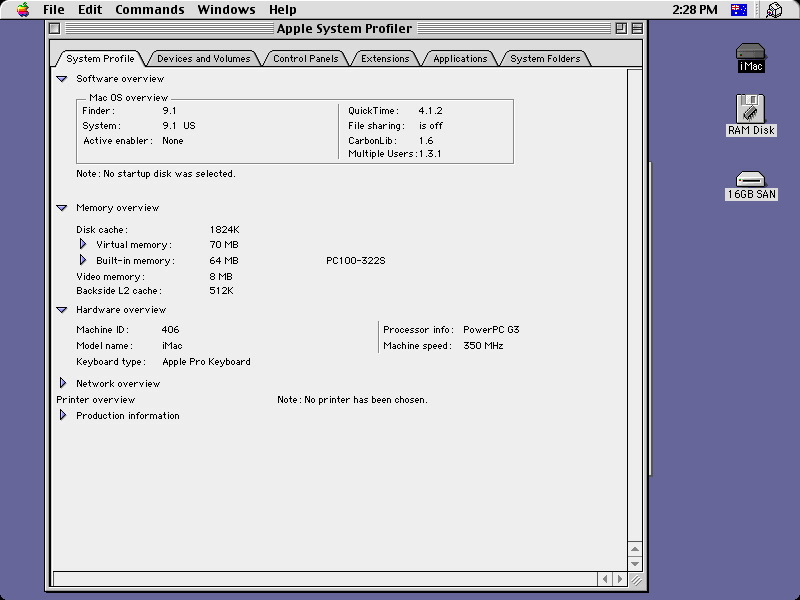Screen dimensions: 800x600
Task: Switch to the Devices and Volumes tab
Action: pos(204,59)
